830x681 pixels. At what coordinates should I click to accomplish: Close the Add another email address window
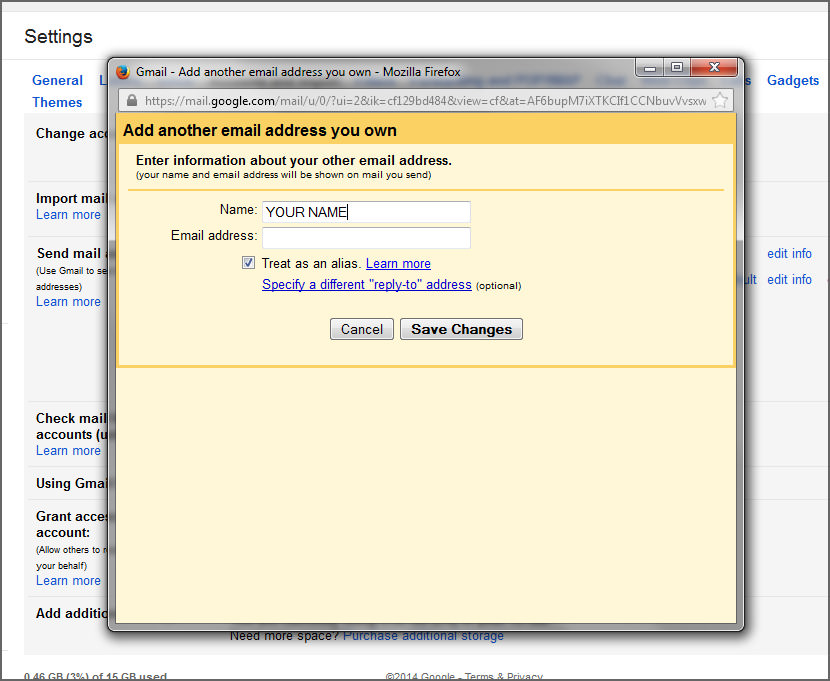[714, 68]
